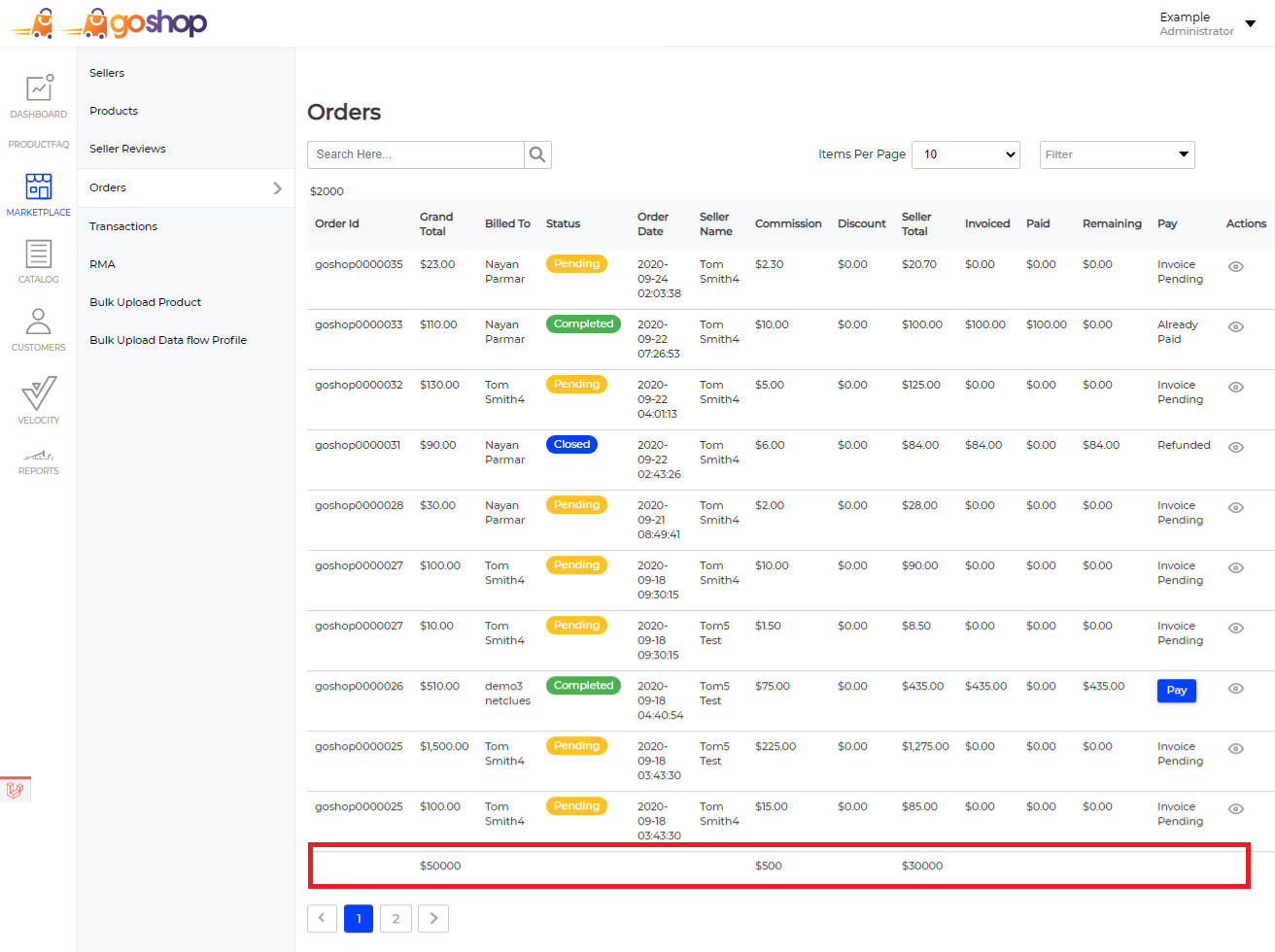The height and width of the screenshot is (952, 1275).
Task: Go to page 1
Action: [x=359, y=918]
